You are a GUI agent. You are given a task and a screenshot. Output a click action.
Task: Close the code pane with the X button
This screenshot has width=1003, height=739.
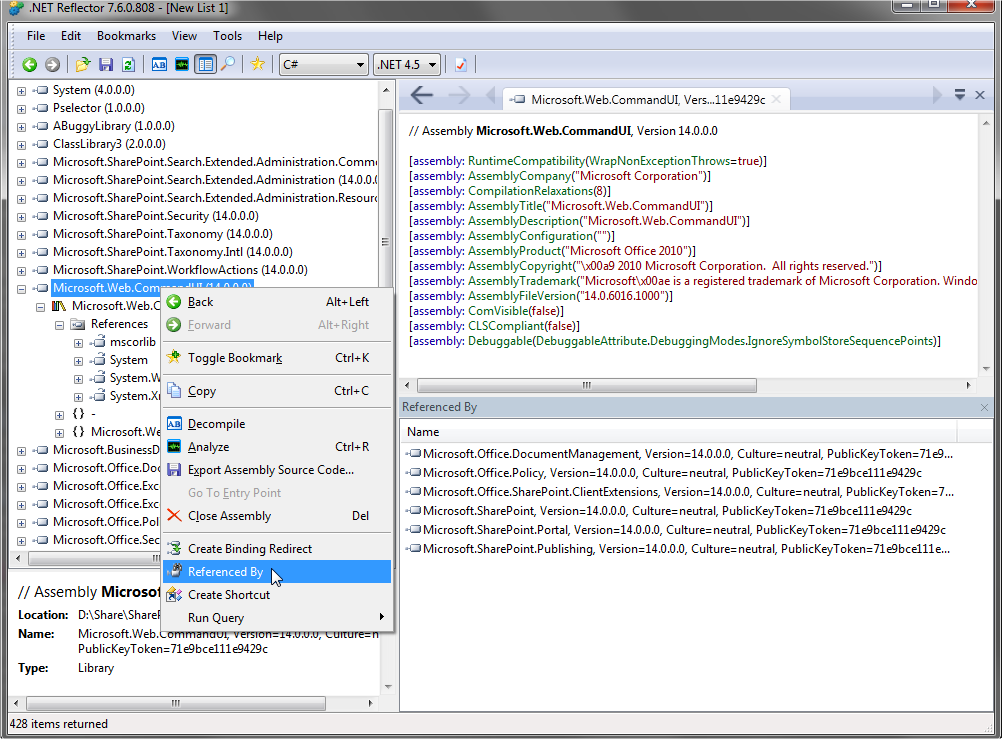[x=979, y=95]
